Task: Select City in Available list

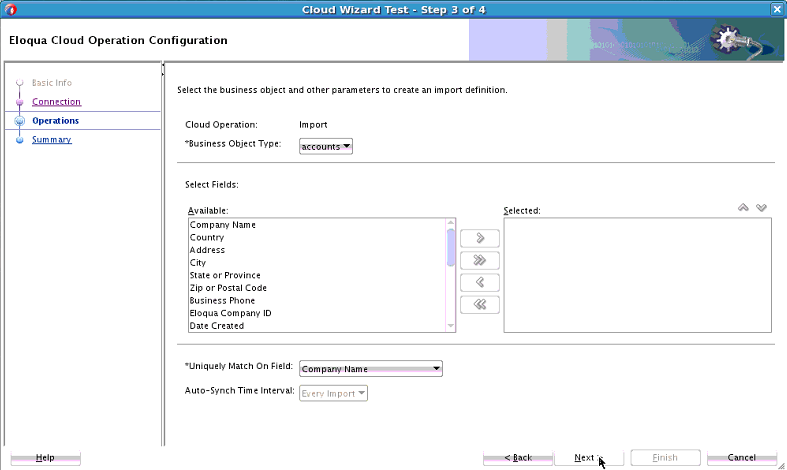Action: [317, 263]
